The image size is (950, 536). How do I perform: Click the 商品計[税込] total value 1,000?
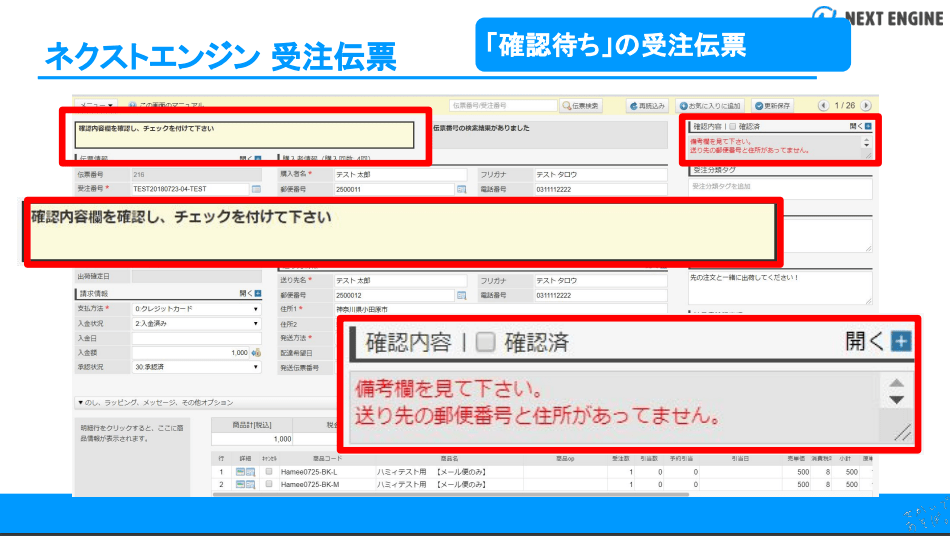pos(252,438)
